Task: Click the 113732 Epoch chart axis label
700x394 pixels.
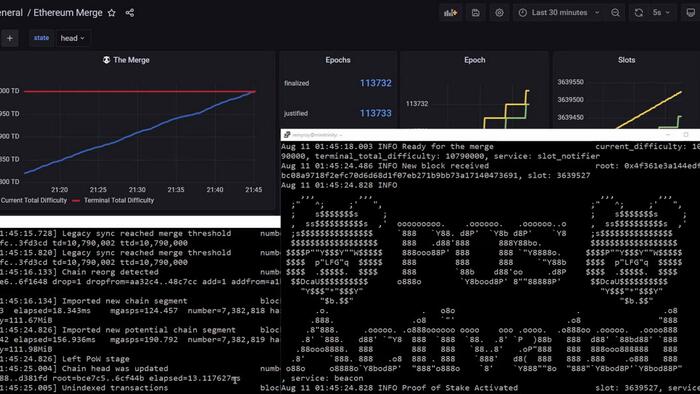Action: point(417,104)
